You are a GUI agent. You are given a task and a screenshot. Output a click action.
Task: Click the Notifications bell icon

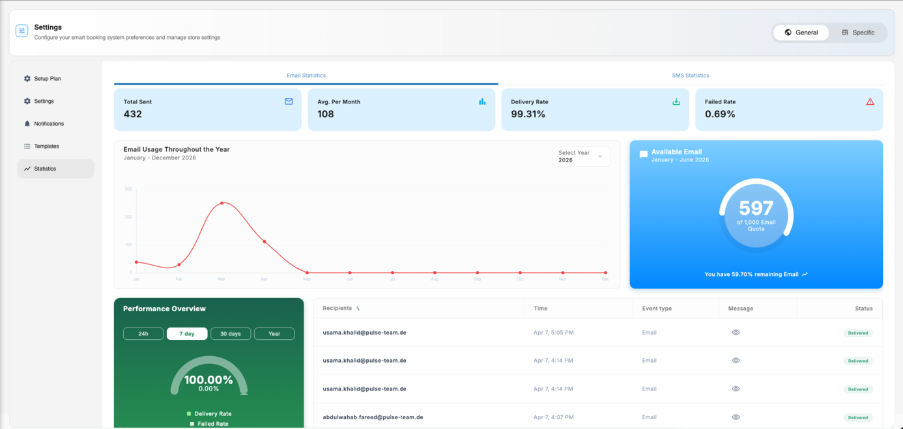27,123
